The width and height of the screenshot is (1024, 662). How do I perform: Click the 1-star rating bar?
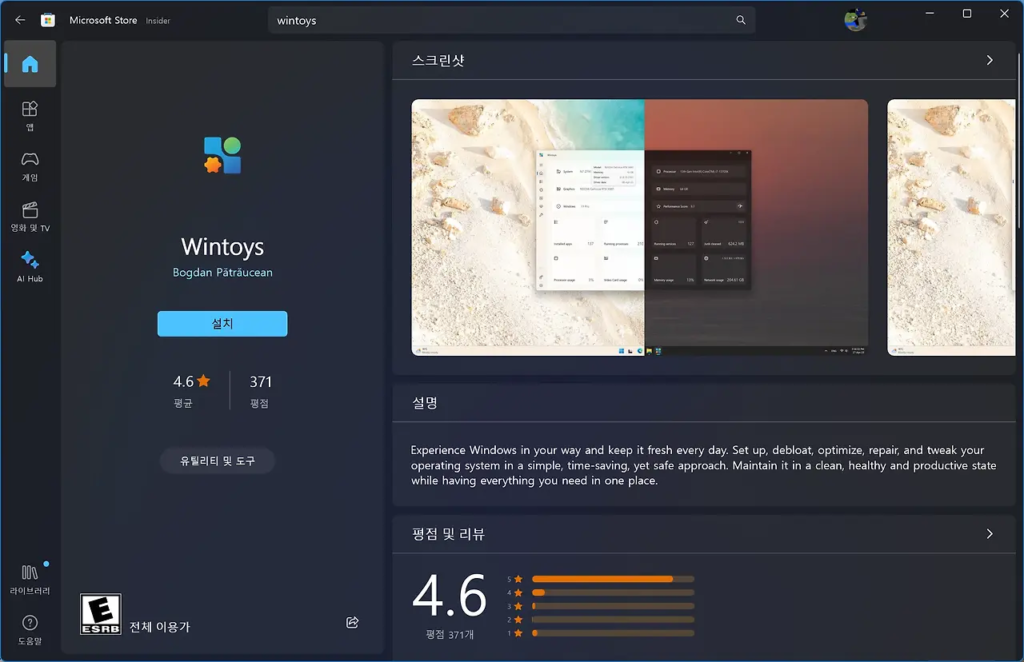[613, 633]
